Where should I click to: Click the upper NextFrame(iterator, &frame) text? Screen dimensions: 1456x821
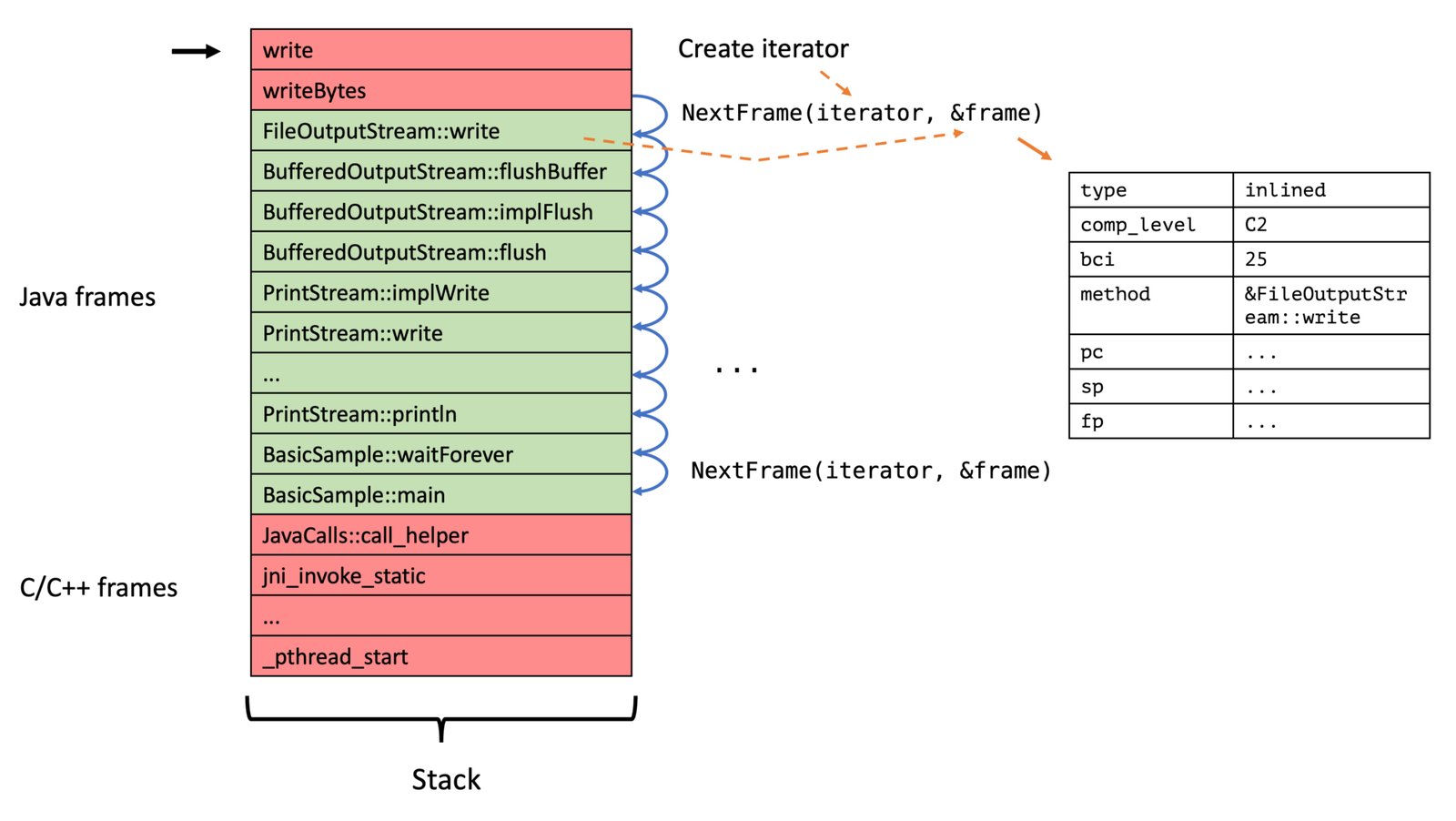861,113
